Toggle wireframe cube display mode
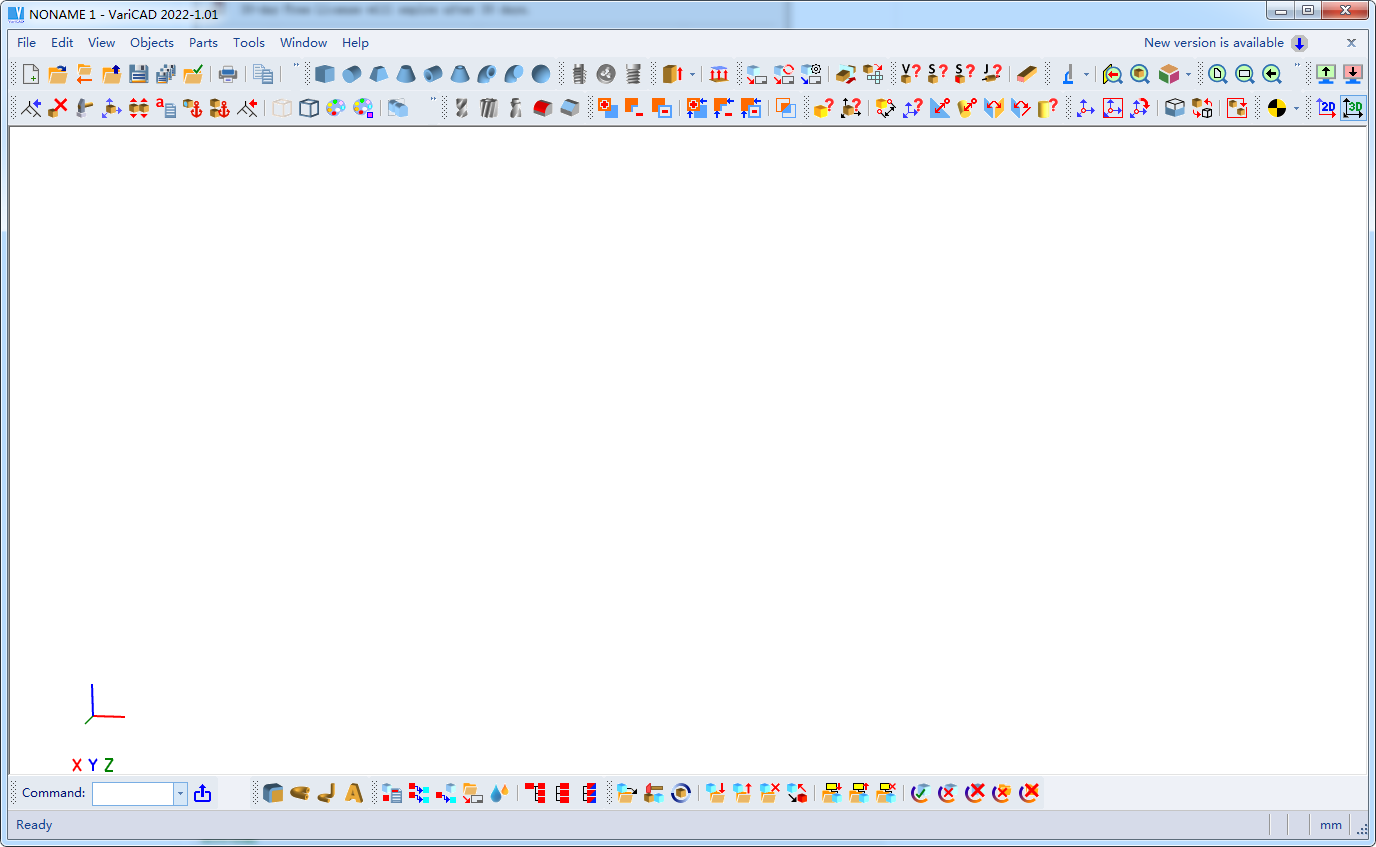Image resolution: width=1376 pixels, height=847 pixels. [309, 107]
